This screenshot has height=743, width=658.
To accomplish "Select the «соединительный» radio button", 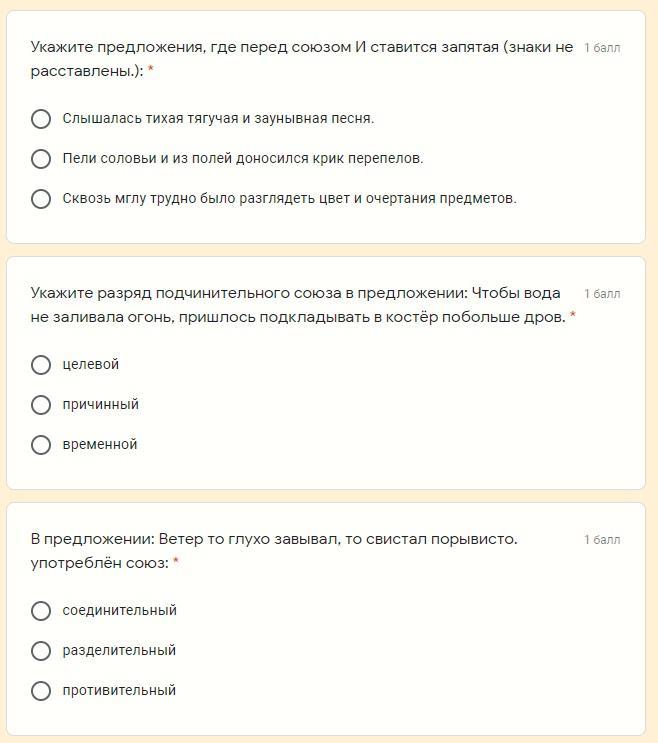I will coord(41,611).
